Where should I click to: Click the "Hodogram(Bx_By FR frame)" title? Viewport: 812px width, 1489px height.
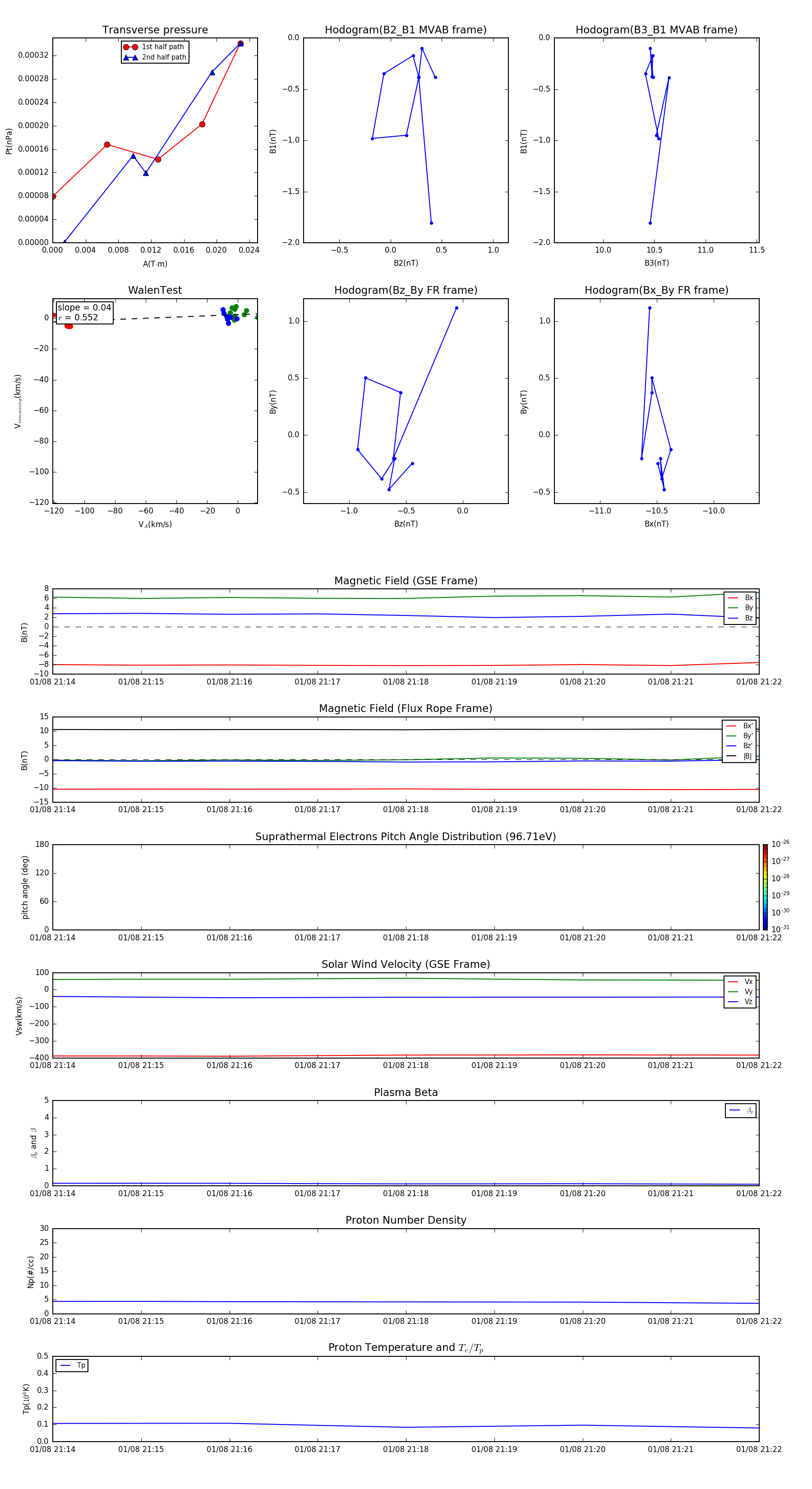coord(656,290)
